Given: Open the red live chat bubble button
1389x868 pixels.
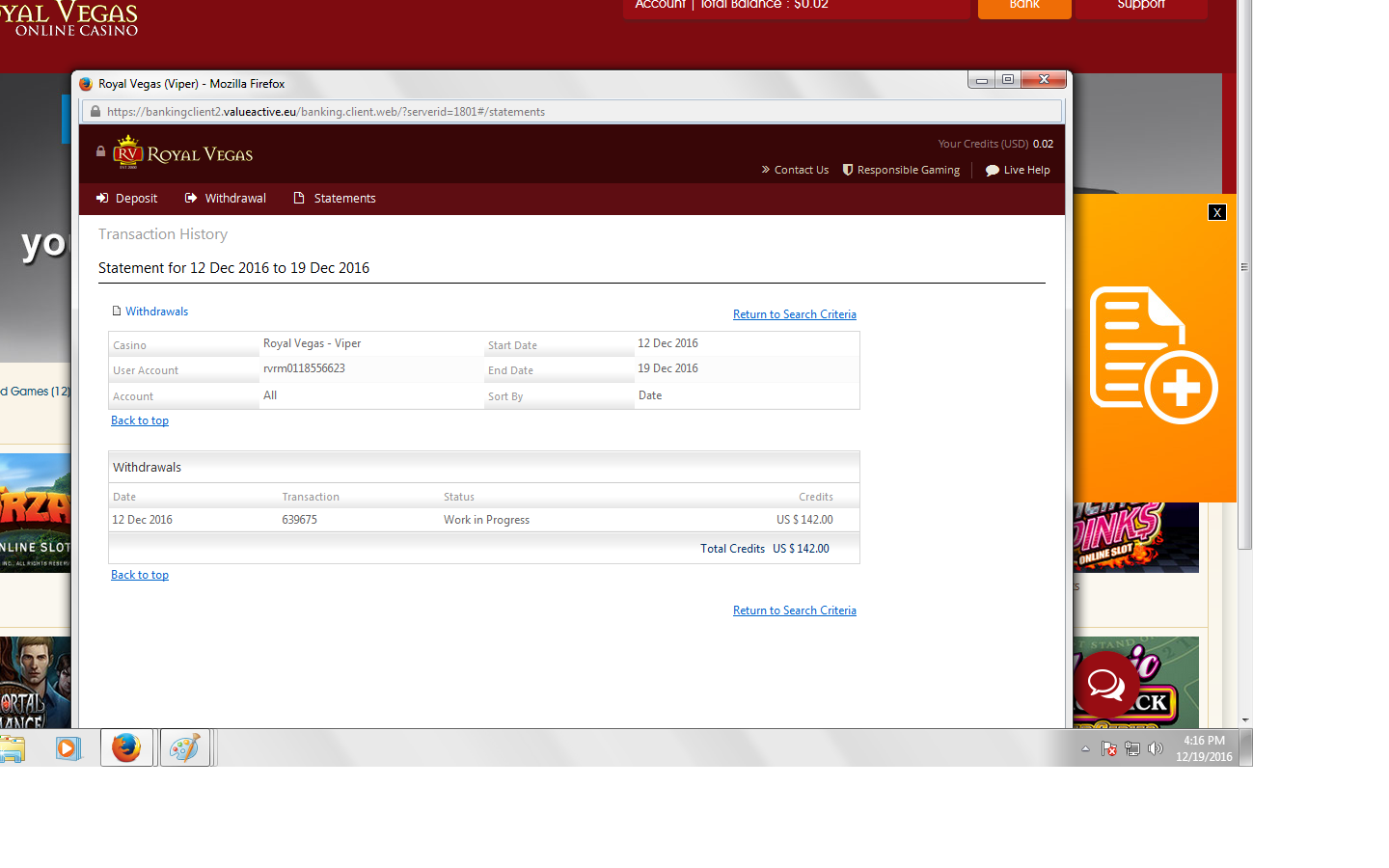Looking at the screenshot, I should [1106, 684].
